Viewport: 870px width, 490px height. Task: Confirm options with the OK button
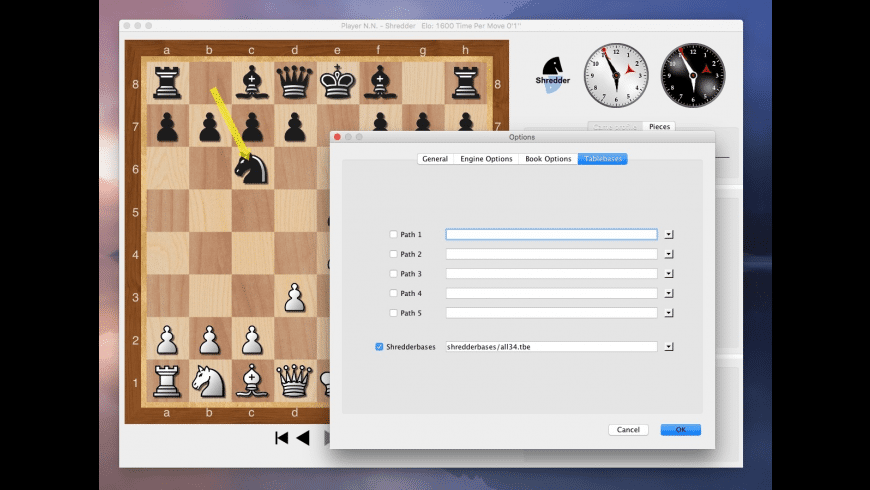pyautogui.click(x=680, y=430)
